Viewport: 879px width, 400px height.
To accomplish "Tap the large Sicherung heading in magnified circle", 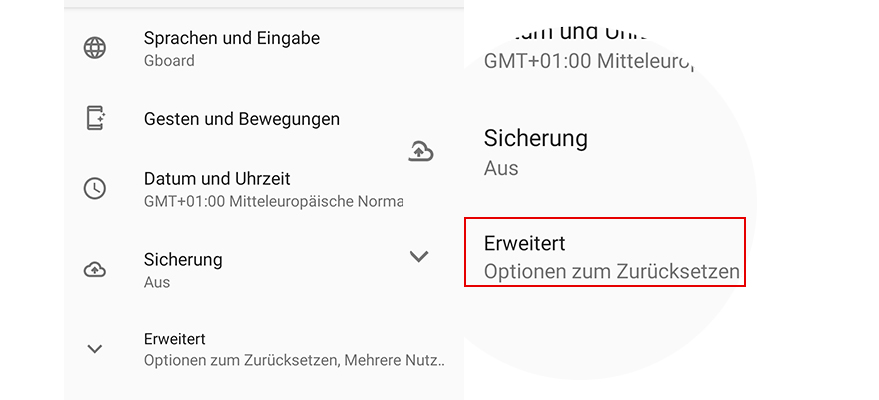I will coord(535,138).
